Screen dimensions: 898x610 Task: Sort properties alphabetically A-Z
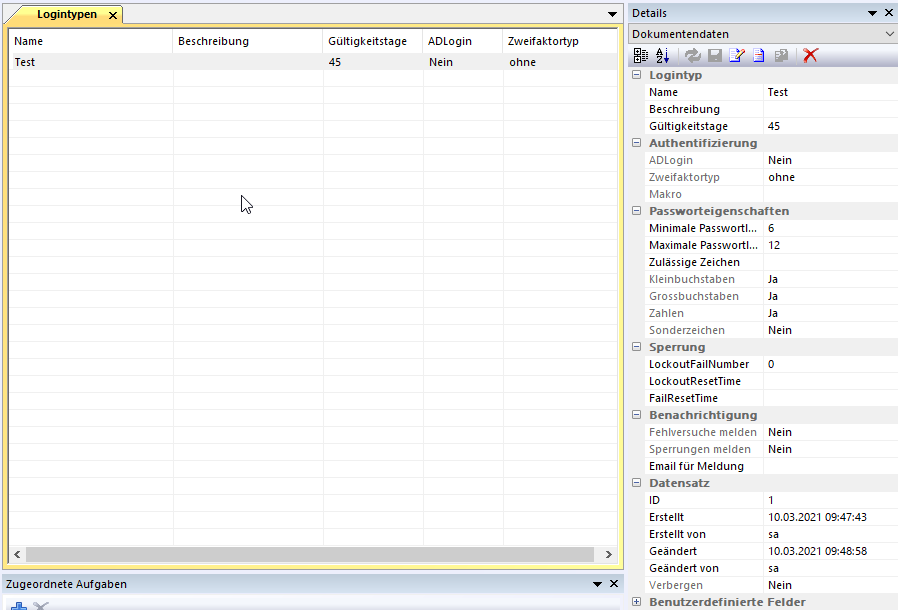pos(662,55)
